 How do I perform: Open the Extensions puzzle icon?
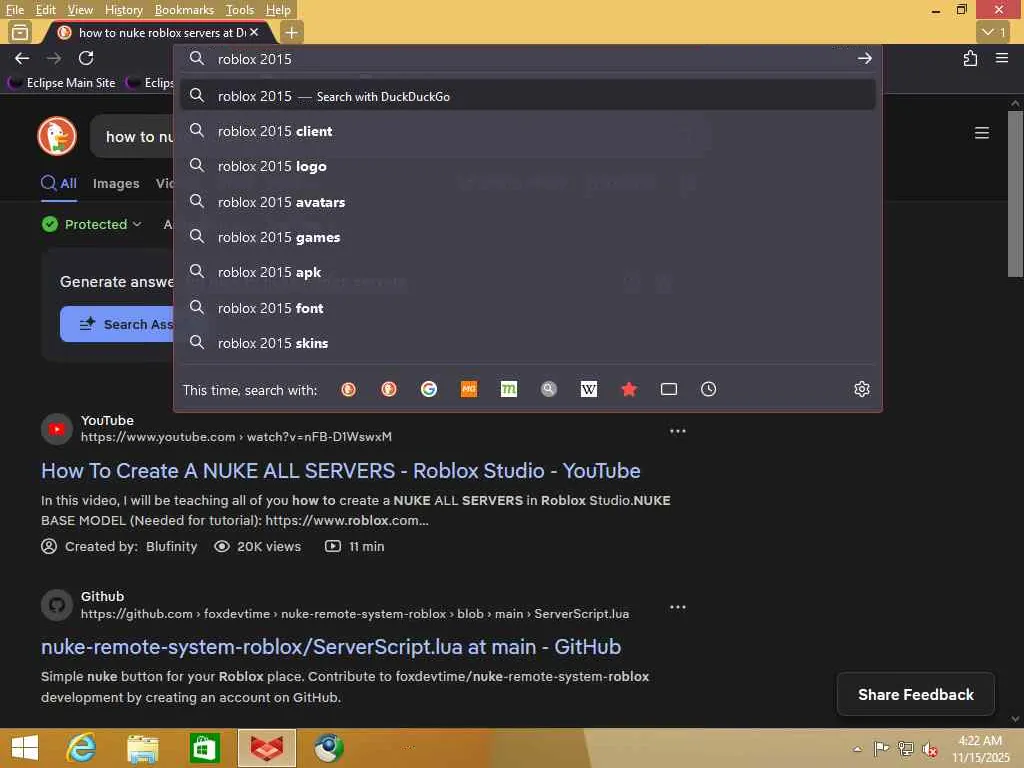pos(970,59)
